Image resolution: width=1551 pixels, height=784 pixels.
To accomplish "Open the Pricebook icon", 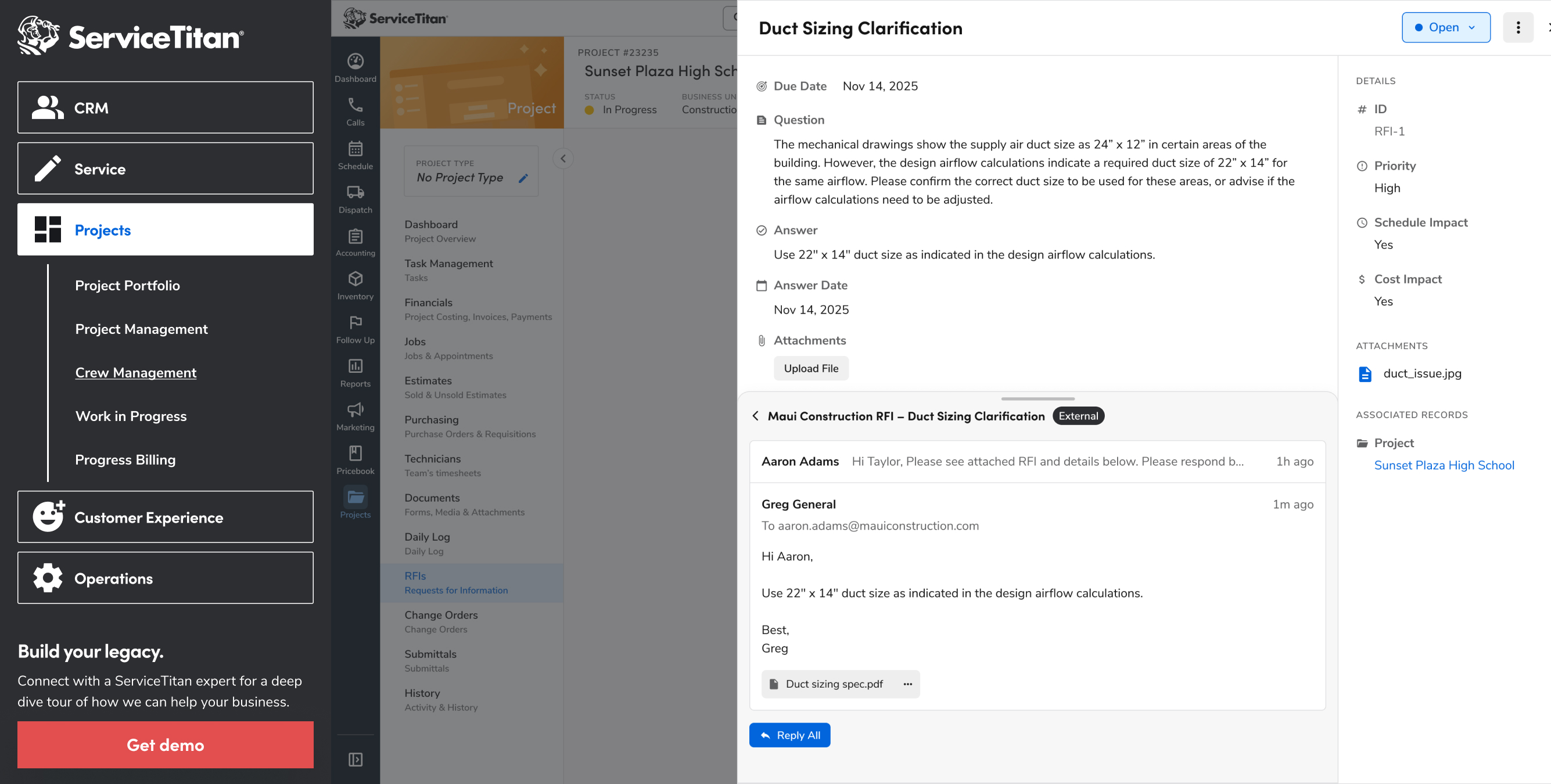I will click(x=356, y=453).
